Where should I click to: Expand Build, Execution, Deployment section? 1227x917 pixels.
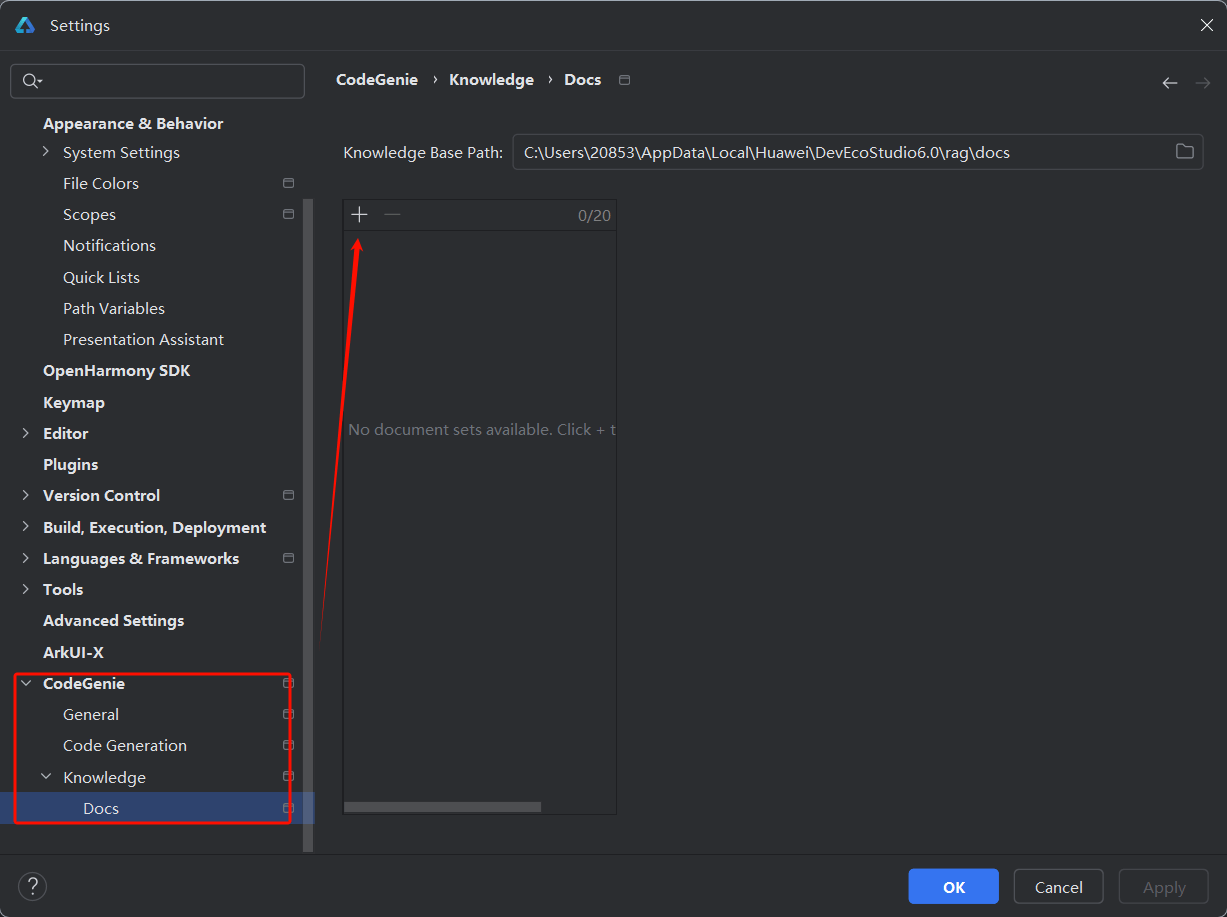[26, 527]
